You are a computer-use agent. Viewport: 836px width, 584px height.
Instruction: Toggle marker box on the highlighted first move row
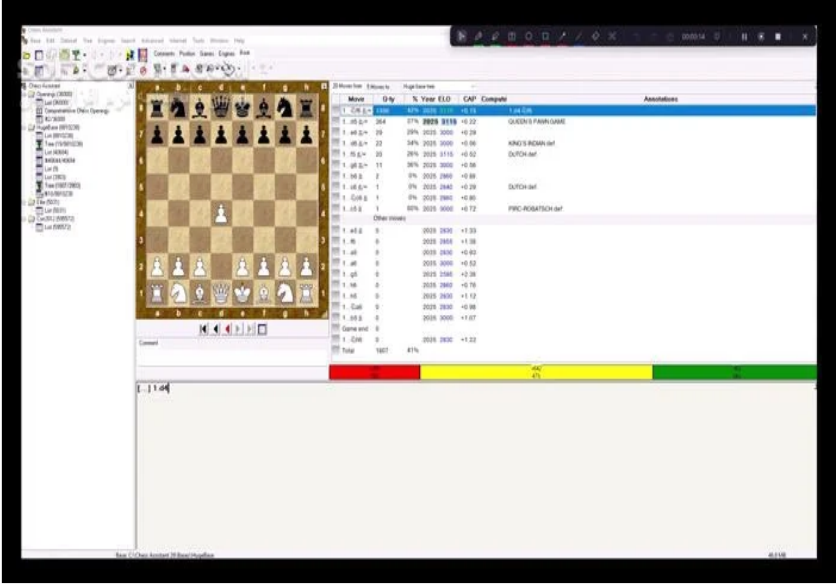pyautogui.click(x=336, y=110)
